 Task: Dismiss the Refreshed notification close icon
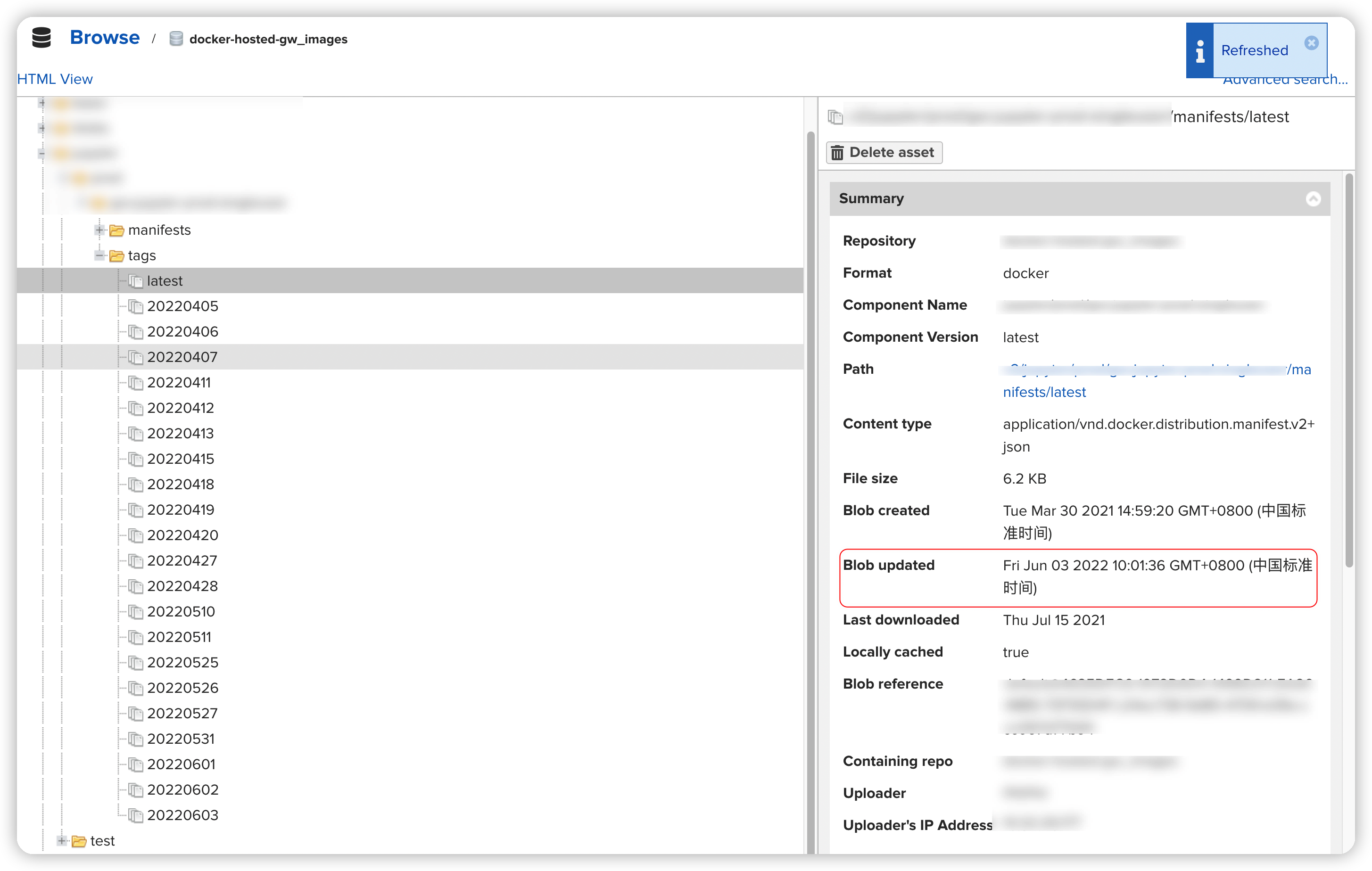1311,43
